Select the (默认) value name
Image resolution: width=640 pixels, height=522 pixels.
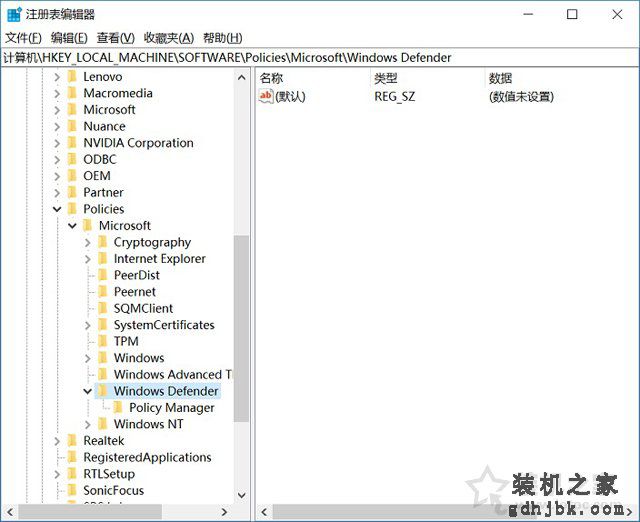pos(290,97)
